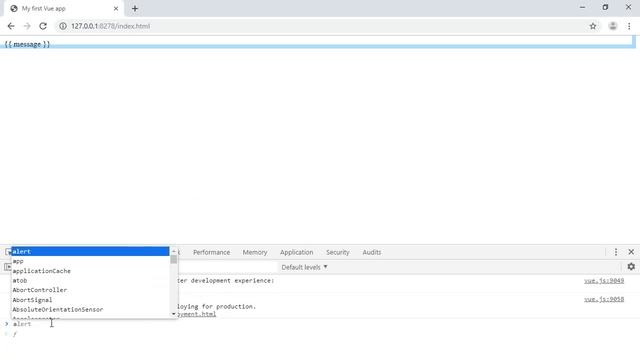Go forward to the next page
This screenshot has height=360, width=640.
pyautogui.click(x=27, y=26)
